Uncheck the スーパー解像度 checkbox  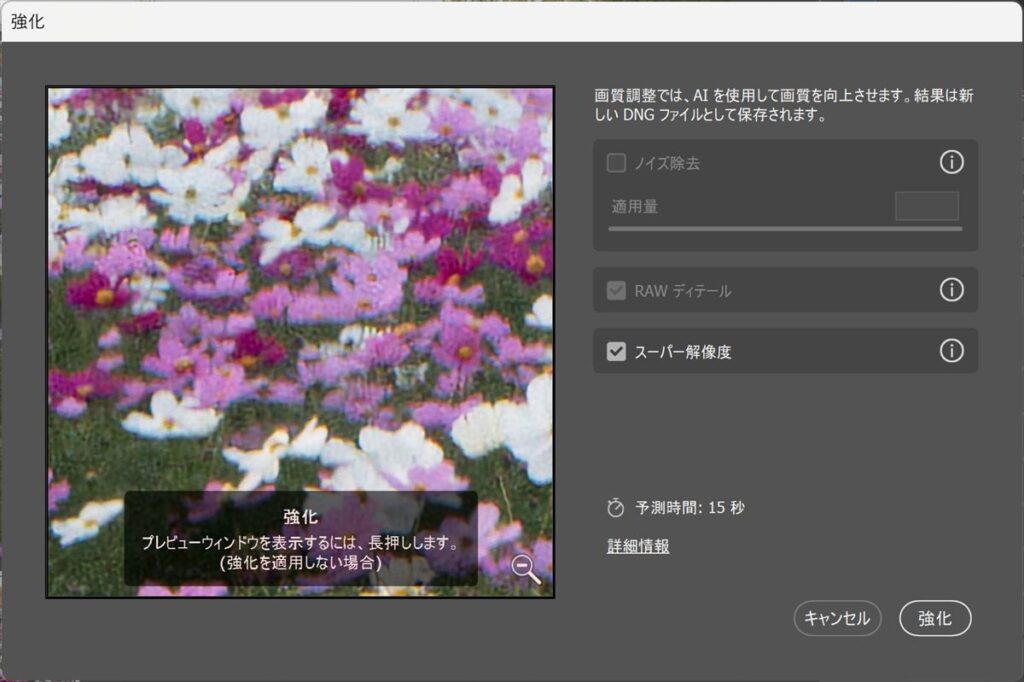tap(616, 351)
